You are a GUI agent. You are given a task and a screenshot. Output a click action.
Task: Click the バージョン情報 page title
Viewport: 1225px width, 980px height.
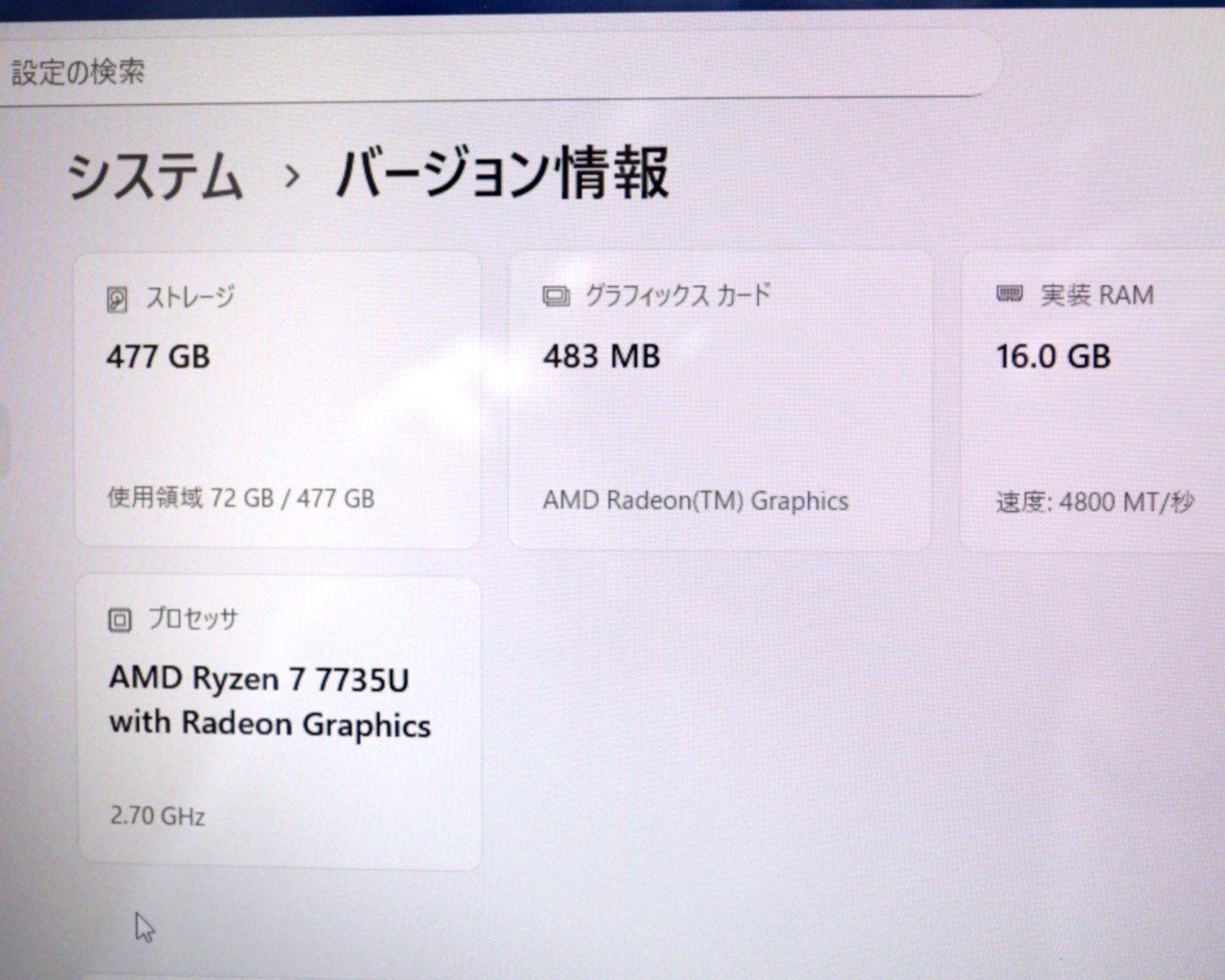point(501,173)
